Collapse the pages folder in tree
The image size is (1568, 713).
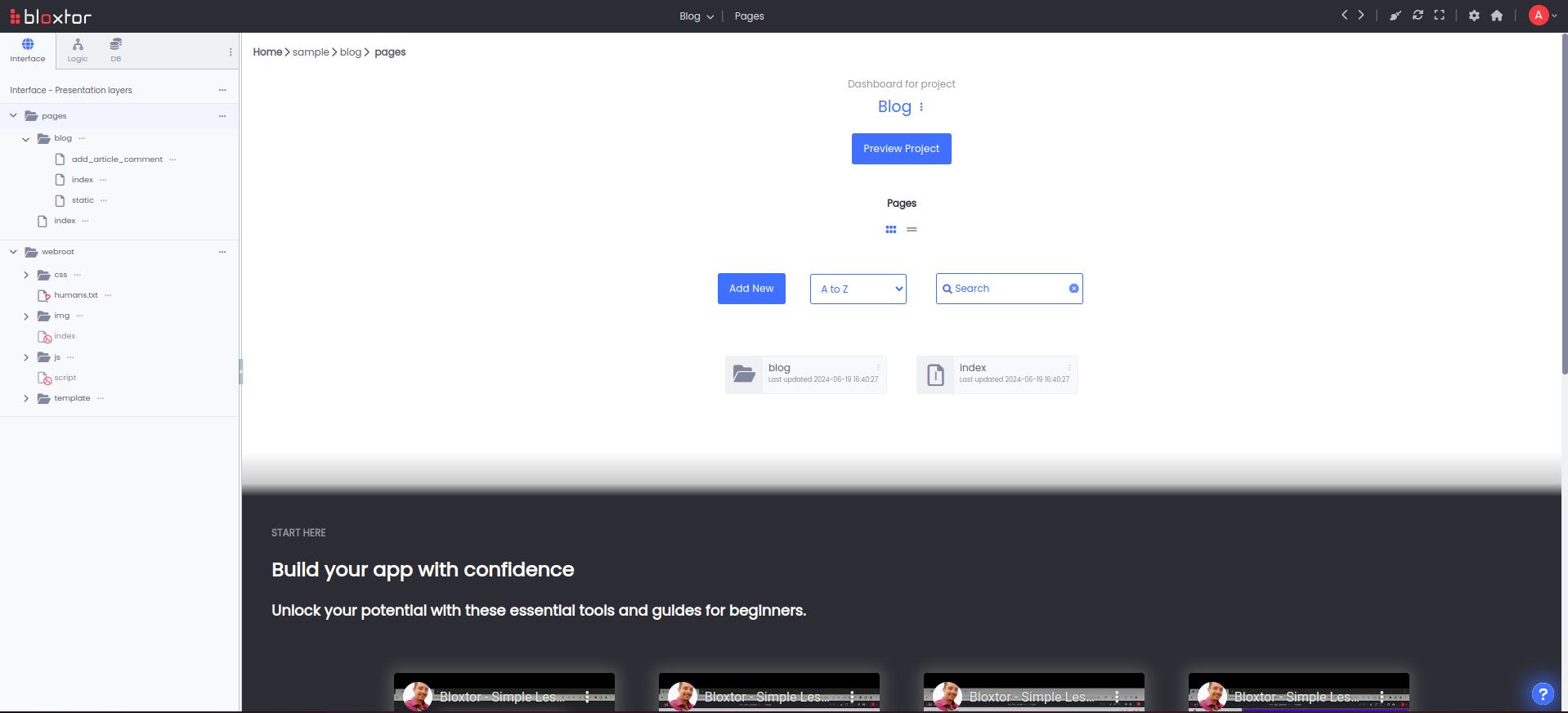point(13,116)
